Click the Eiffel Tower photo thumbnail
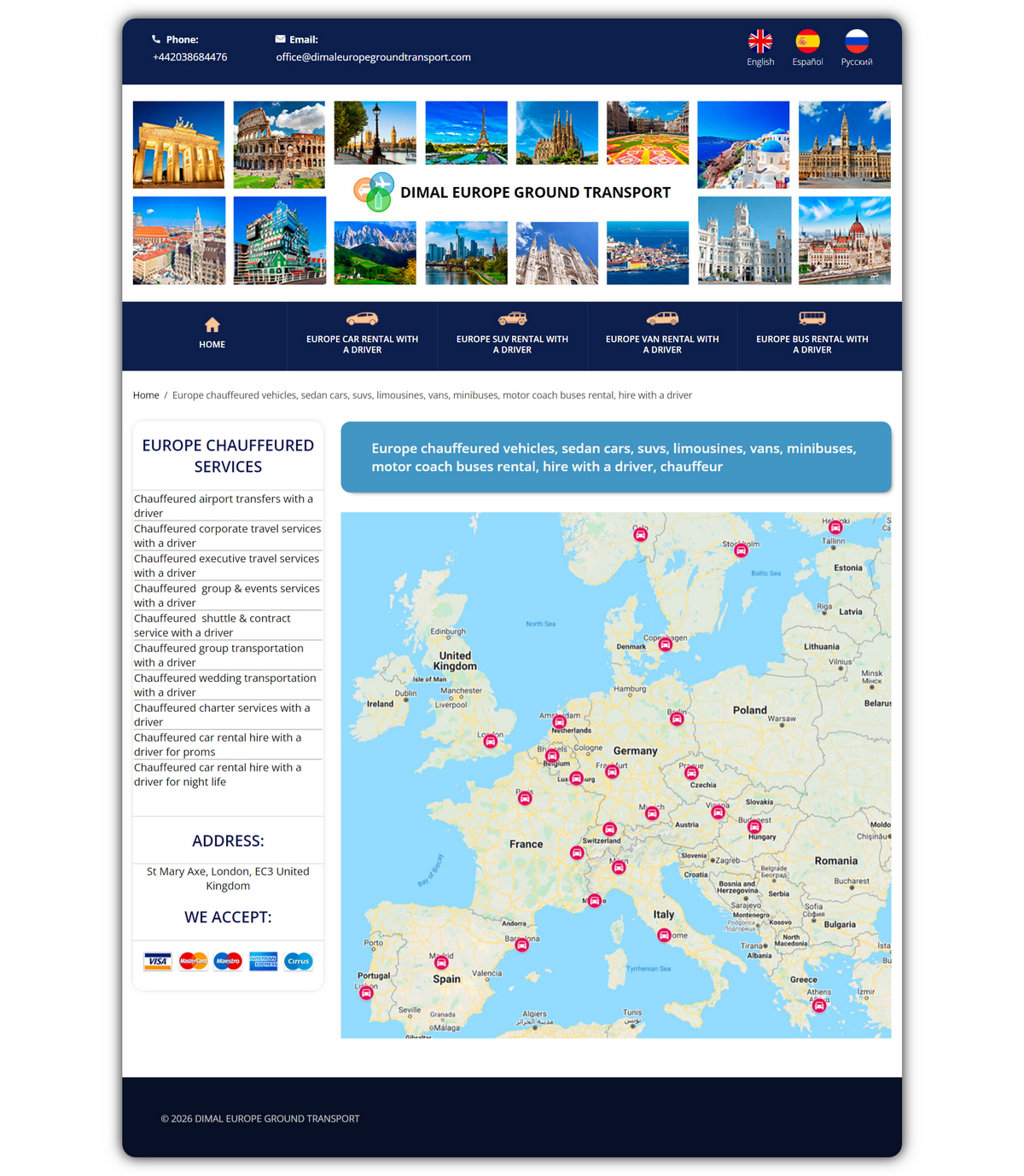Screen dimensions: 1024x1176 pyautogui.click(x=466, y=132)
